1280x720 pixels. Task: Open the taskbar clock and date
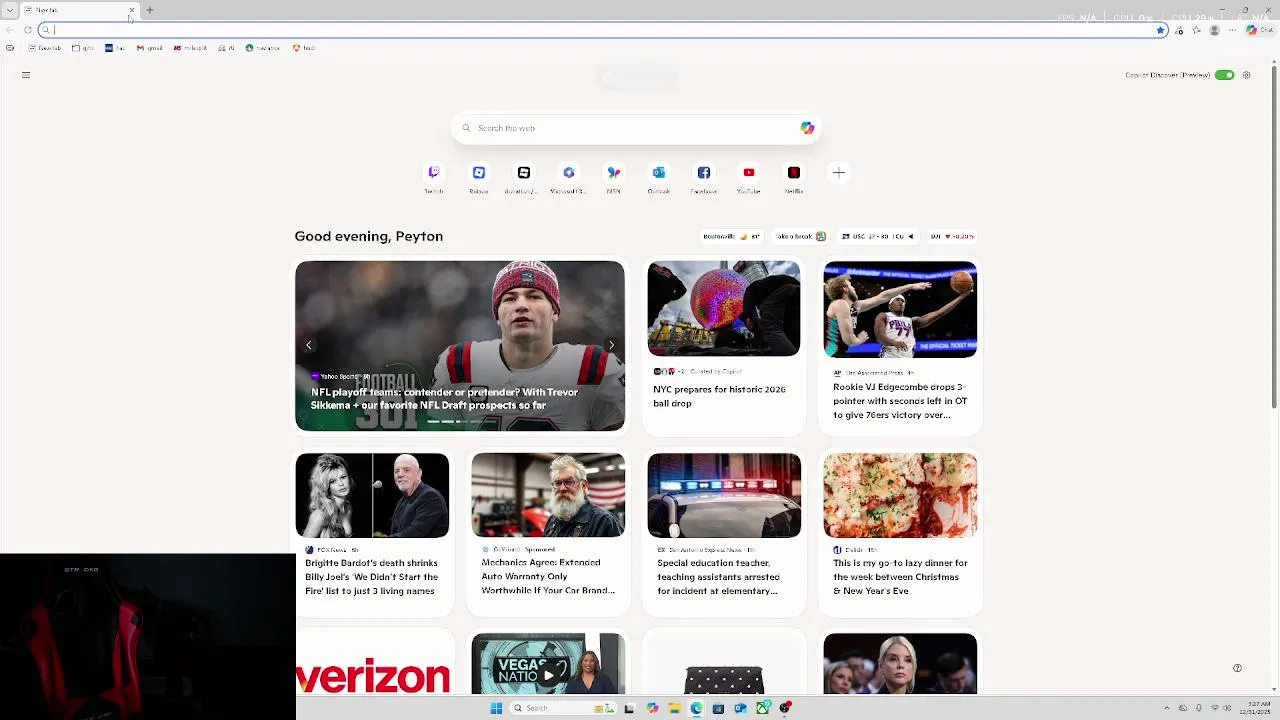1257,708
